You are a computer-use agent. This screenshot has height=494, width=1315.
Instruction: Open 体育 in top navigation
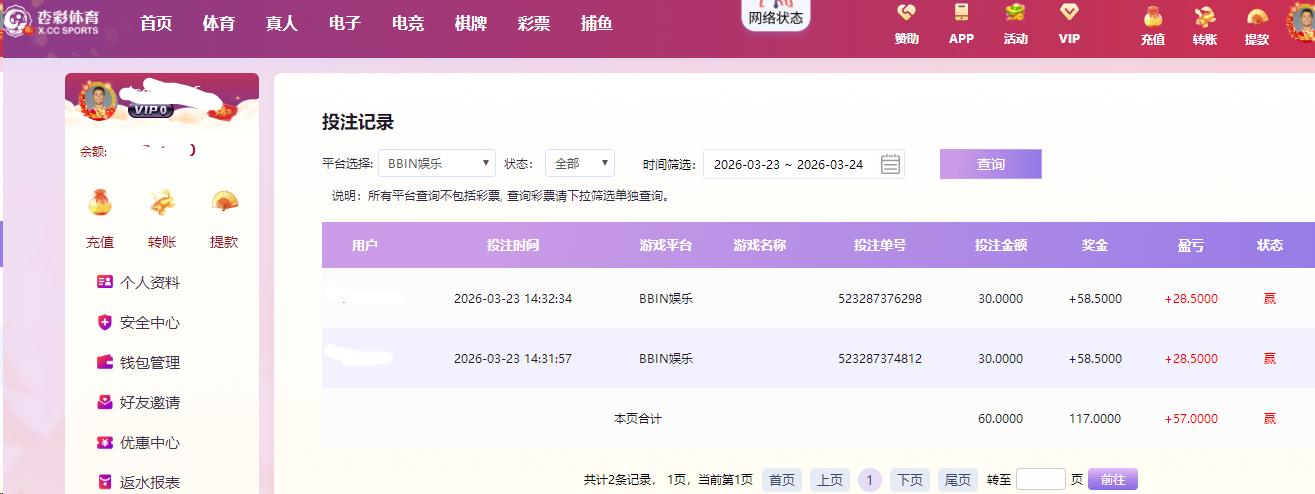219,23
